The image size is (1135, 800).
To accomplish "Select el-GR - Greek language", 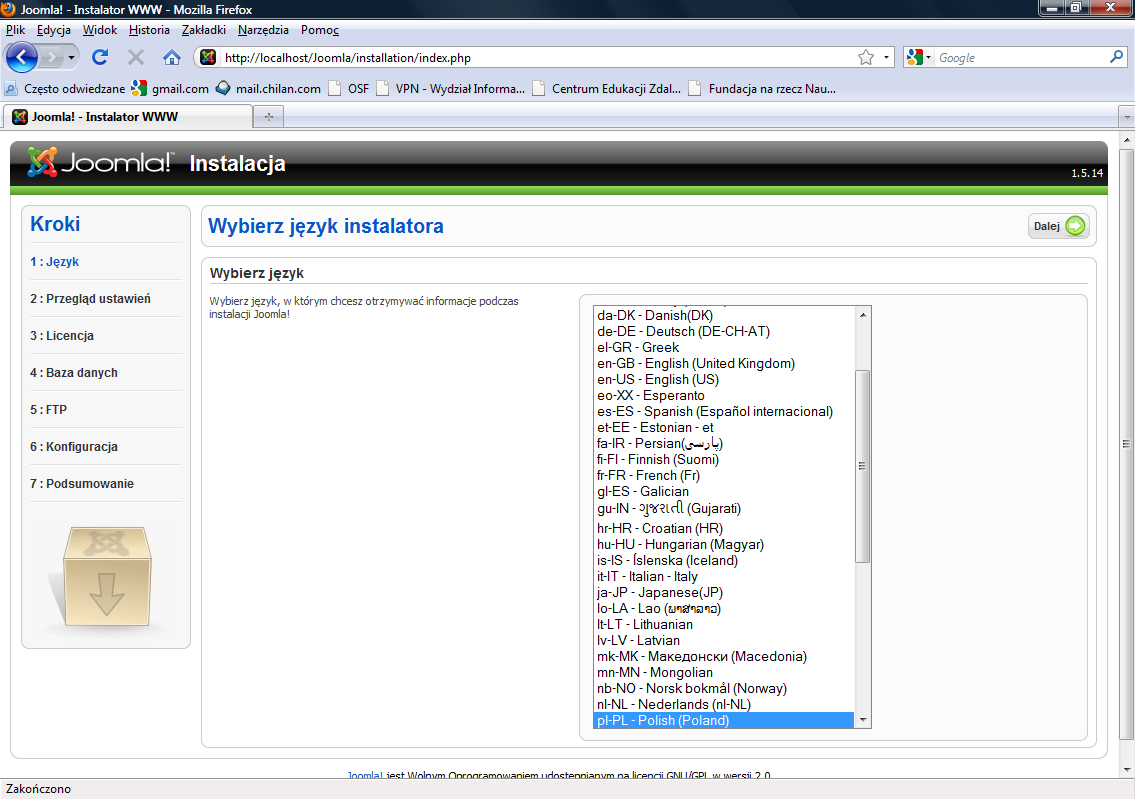I will pyautogui.click(x=724, y=347).
